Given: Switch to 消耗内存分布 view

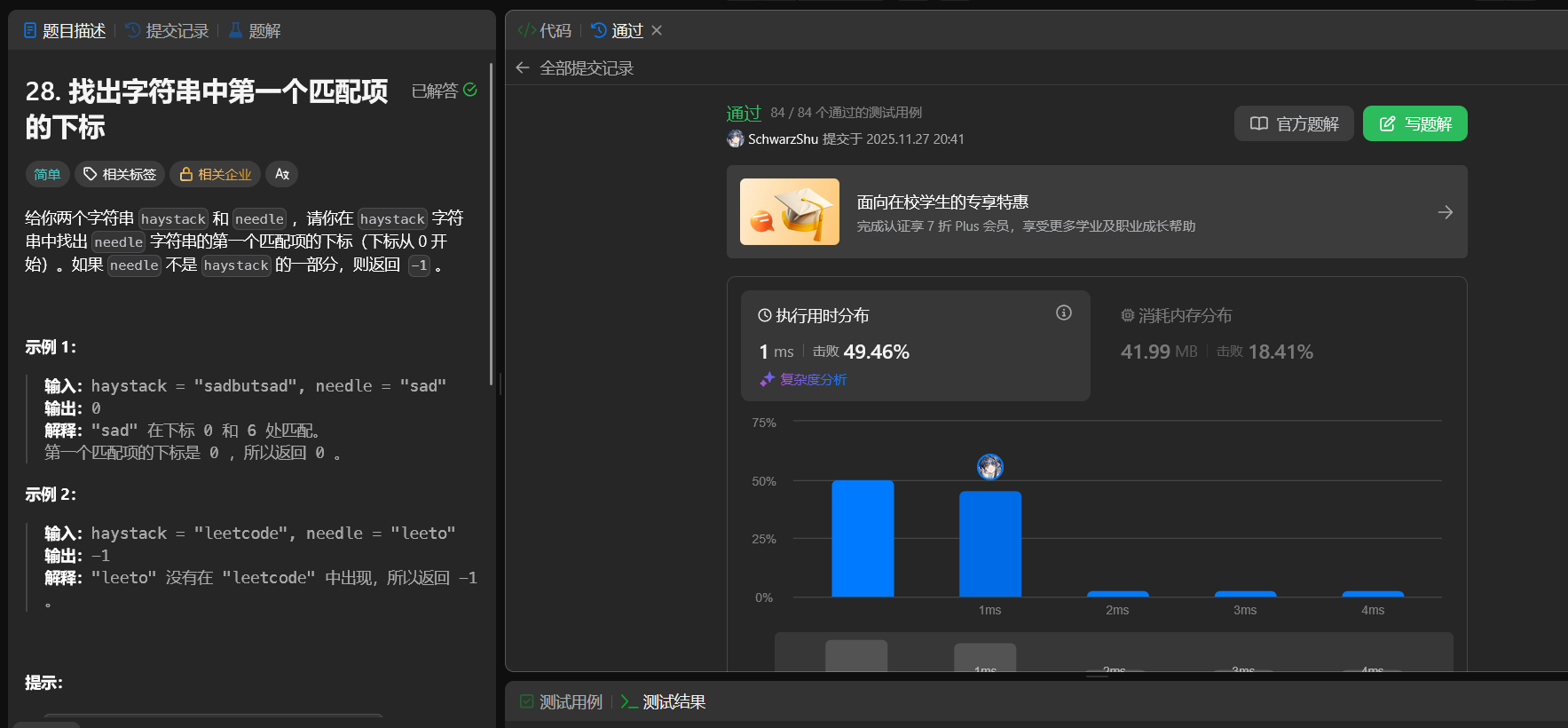Looking at the screenshot, I should pyautogui.click(x=1184, y=316).
